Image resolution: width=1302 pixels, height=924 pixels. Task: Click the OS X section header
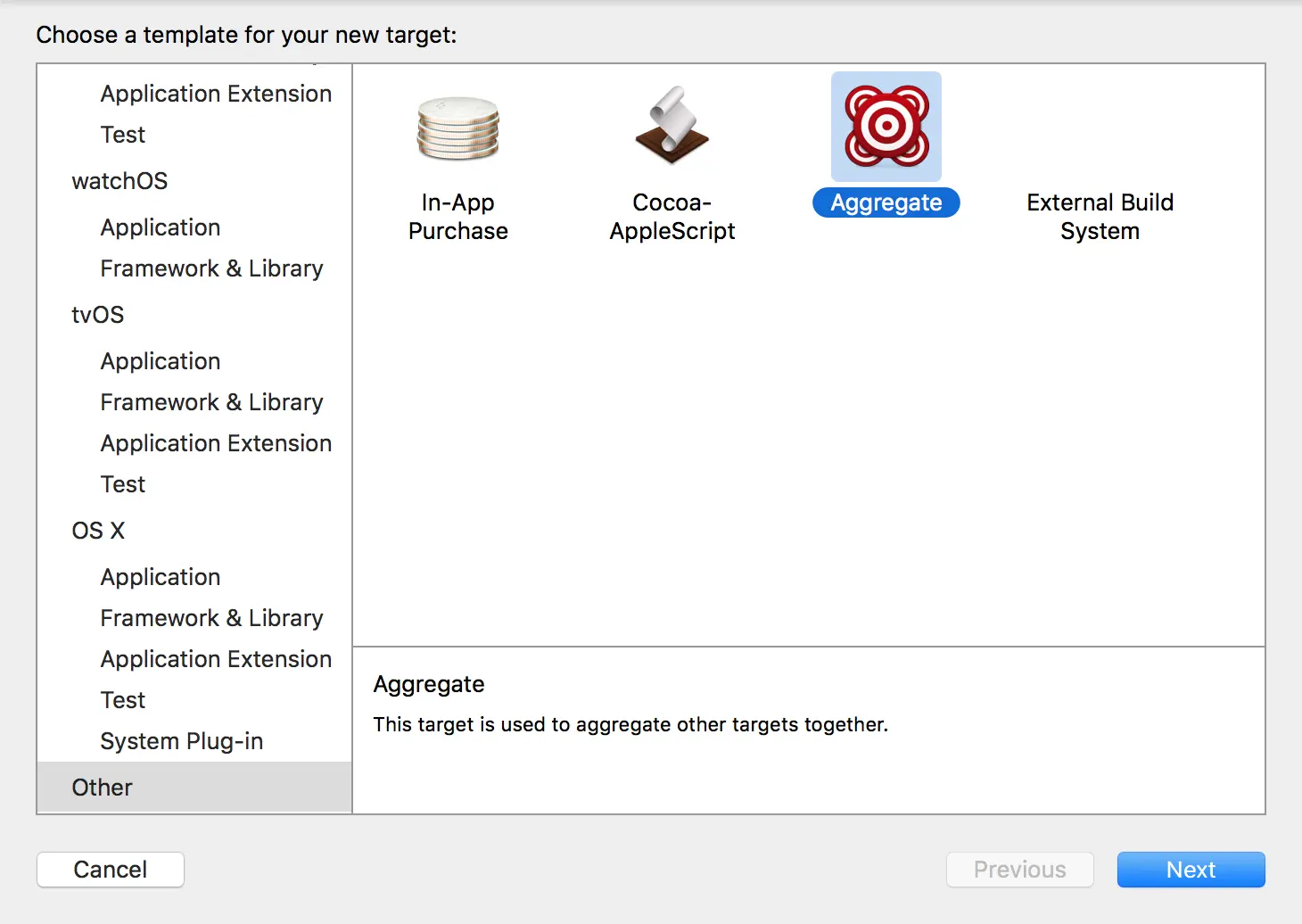[x=98, y=531]
